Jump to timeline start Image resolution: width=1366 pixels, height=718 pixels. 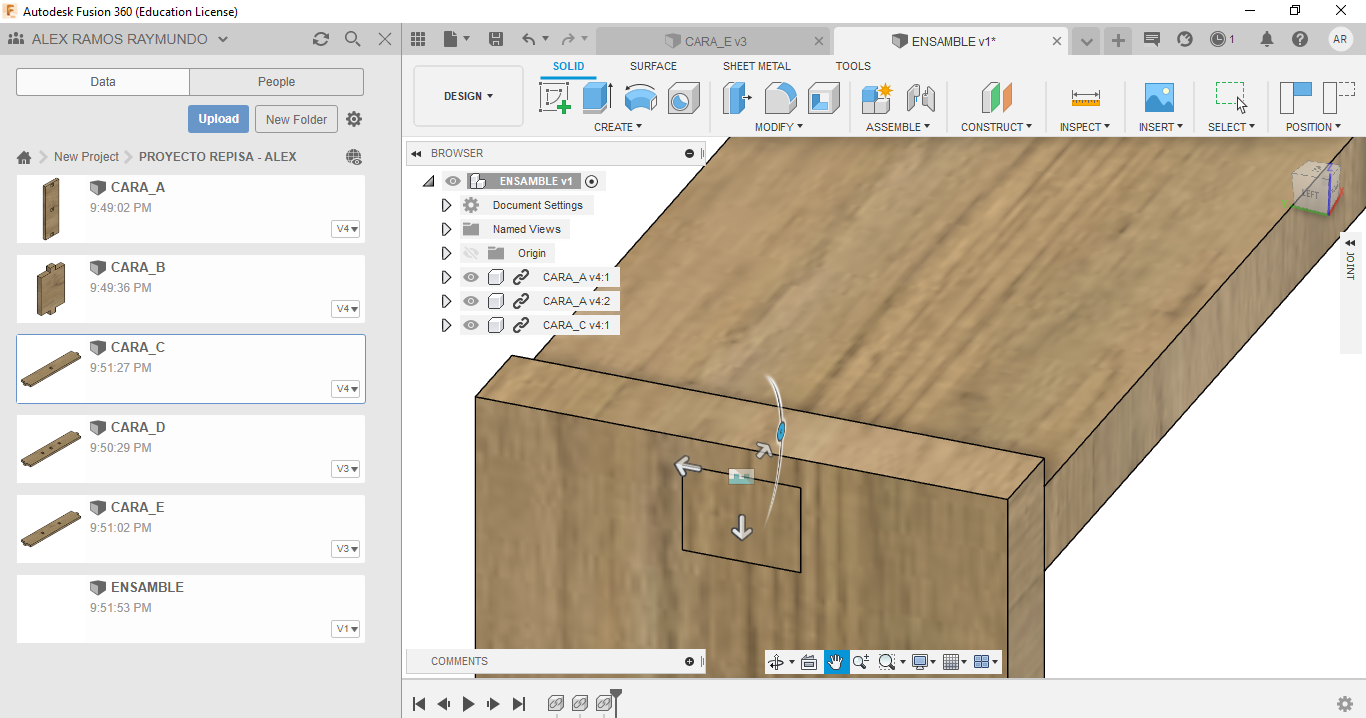tap(419, 704)
